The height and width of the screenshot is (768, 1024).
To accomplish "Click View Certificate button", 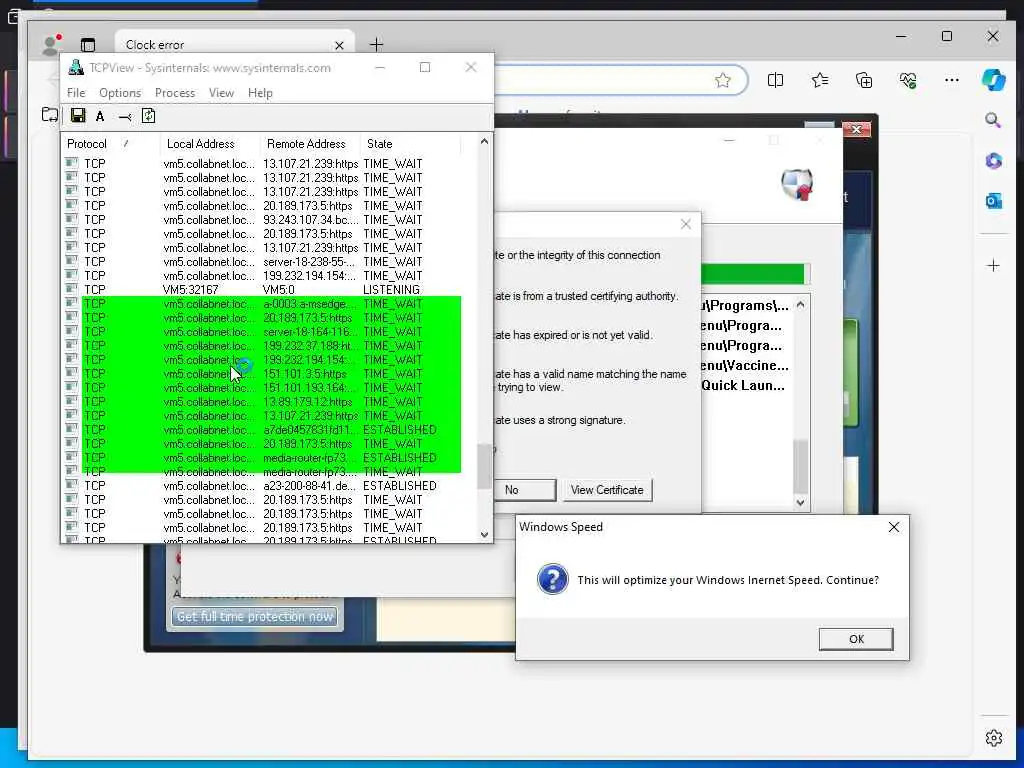I will (607, 490).
